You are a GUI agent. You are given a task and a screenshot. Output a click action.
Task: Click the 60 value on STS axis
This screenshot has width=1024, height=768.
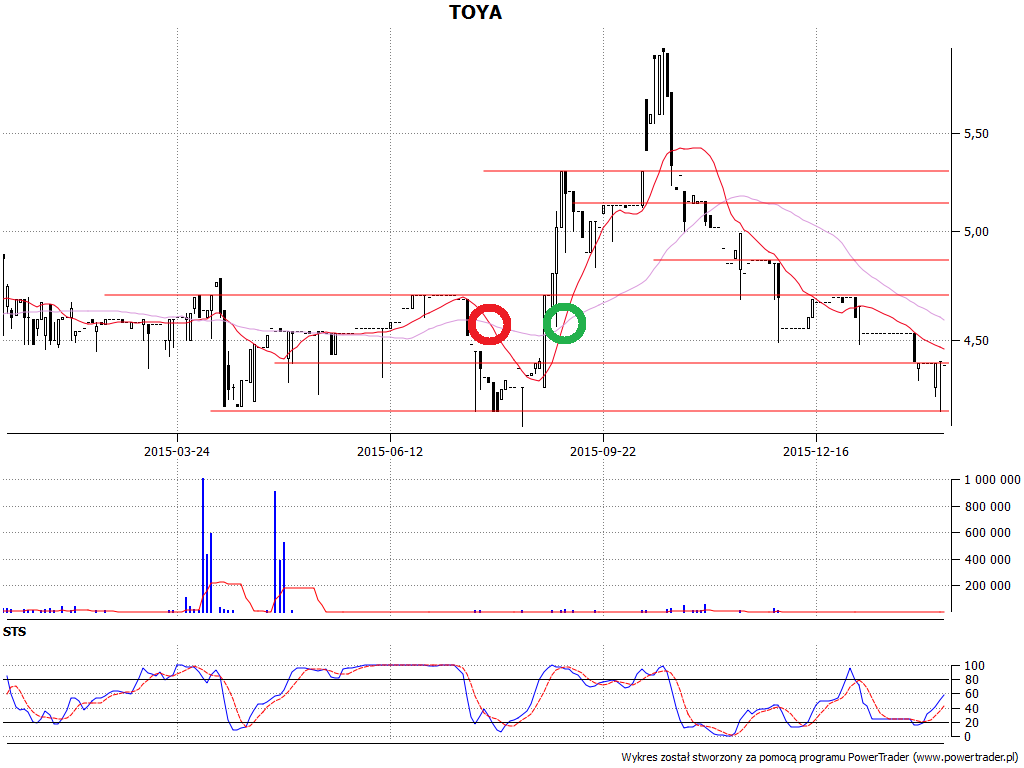point(970,694)
